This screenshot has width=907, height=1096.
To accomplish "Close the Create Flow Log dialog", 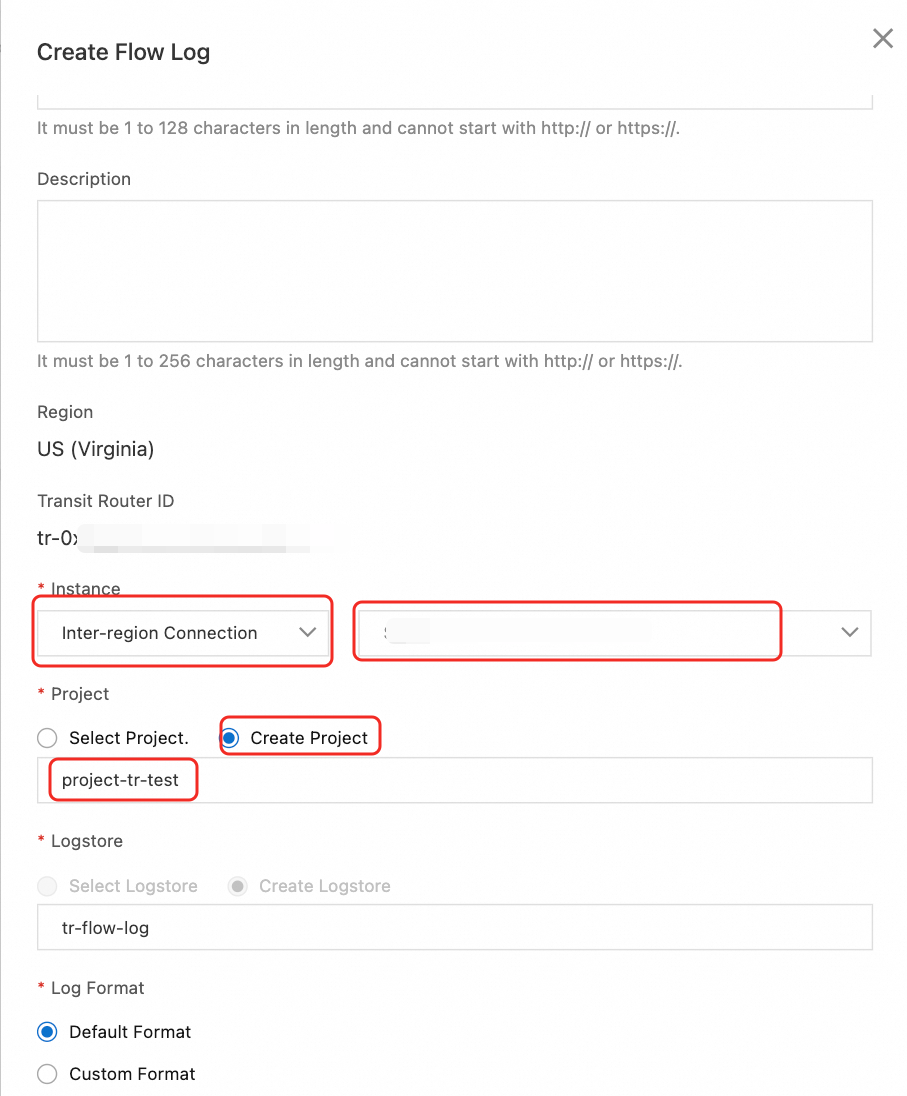I will [882, 39].
